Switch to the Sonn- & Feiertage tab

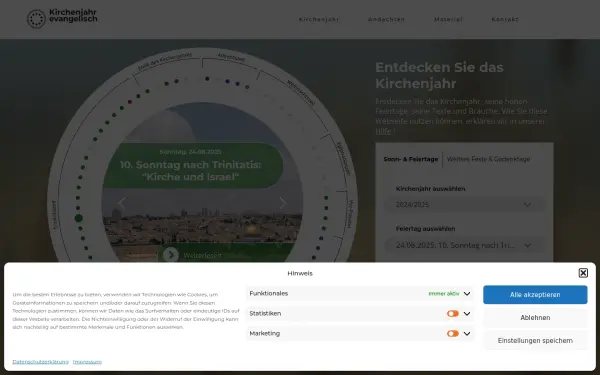pos(411,159)
